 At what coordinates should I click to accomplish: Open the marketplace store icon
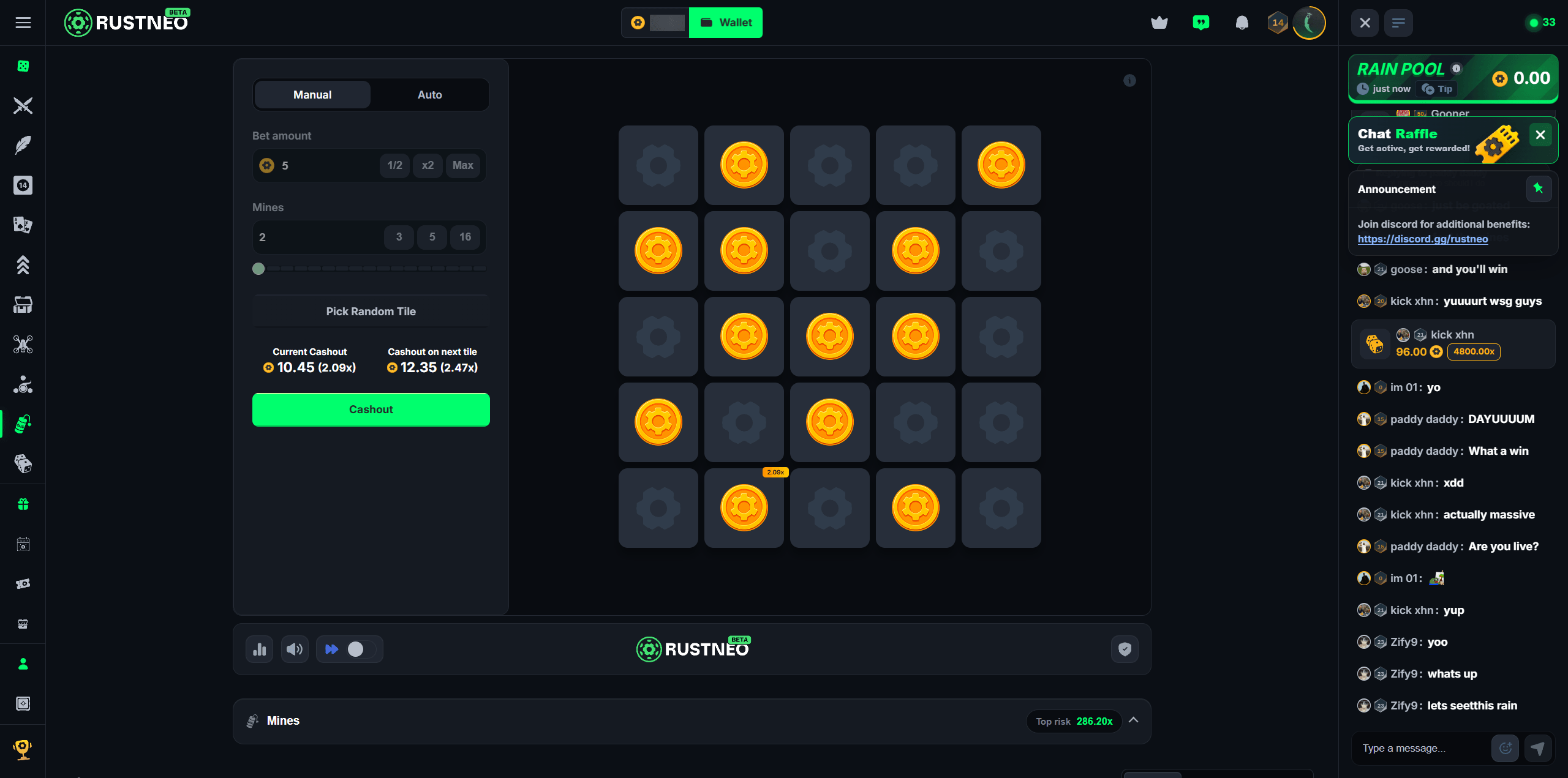(23, 305)
